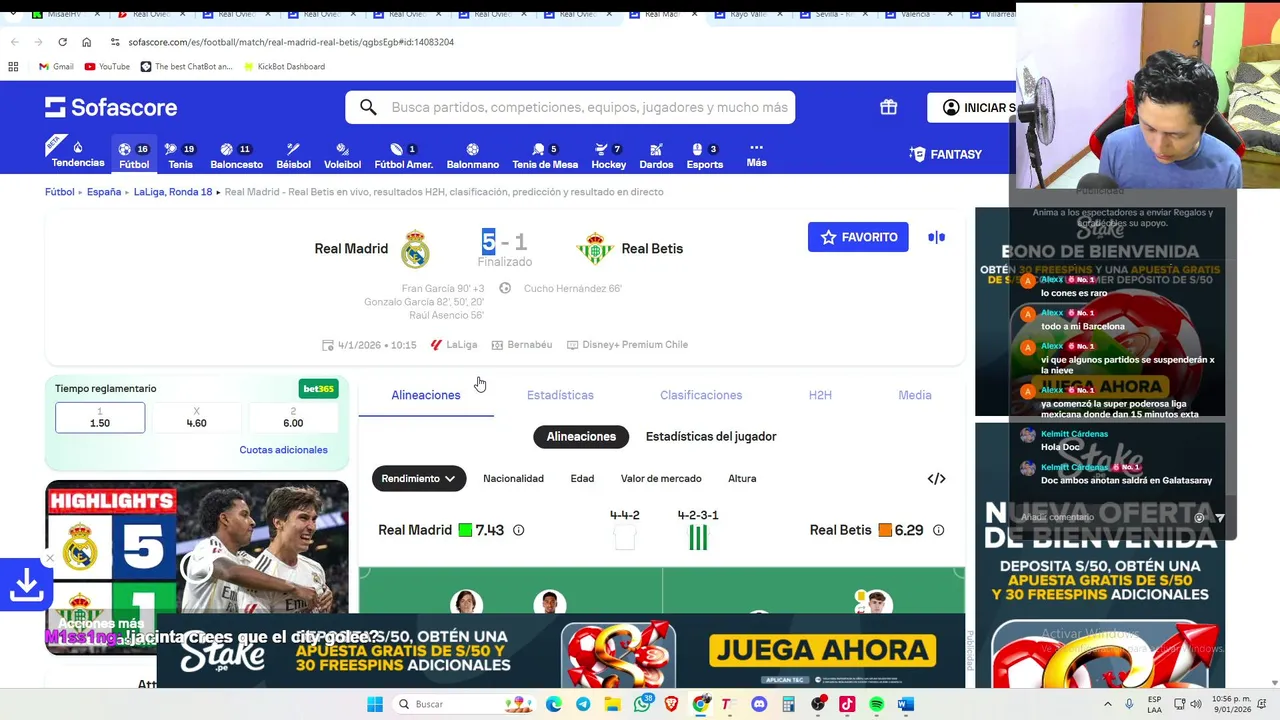The height and width of the screenshot is (720, 1280).
Task: Open the España breadcrumb link
Action: [x=104, y=192]
